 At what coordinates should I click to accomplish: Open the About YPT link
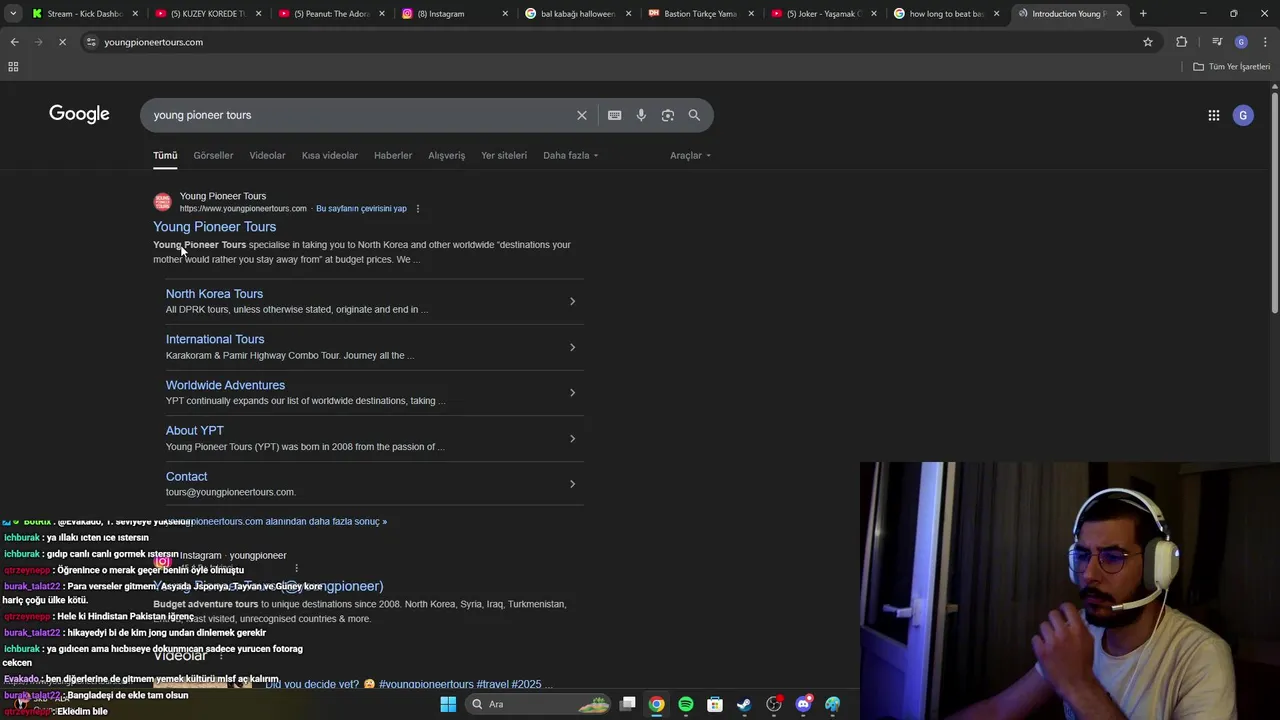coord(195,431)
